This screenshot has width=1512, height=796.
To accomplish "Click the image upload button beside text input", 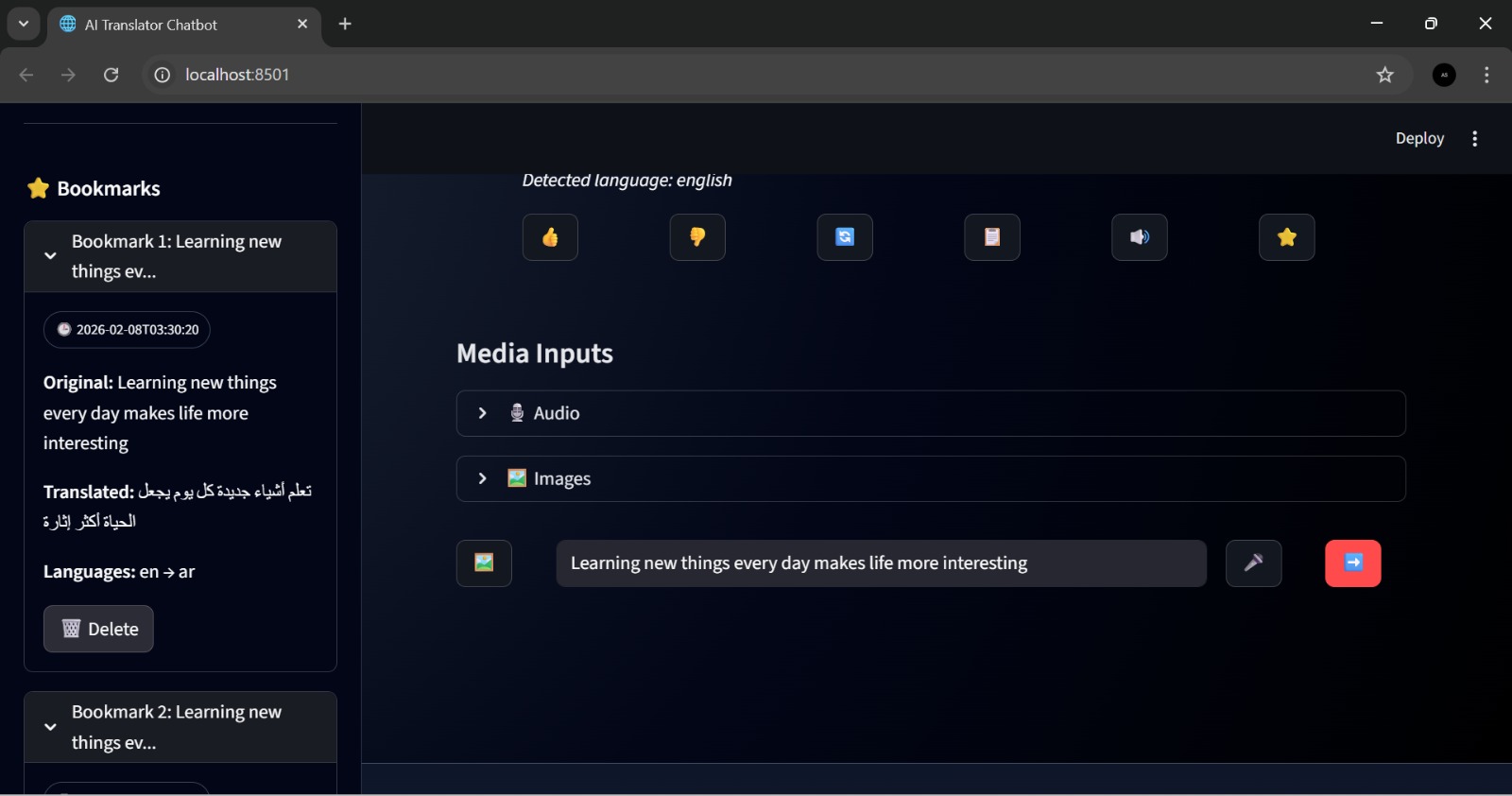I will pos(484,563).
